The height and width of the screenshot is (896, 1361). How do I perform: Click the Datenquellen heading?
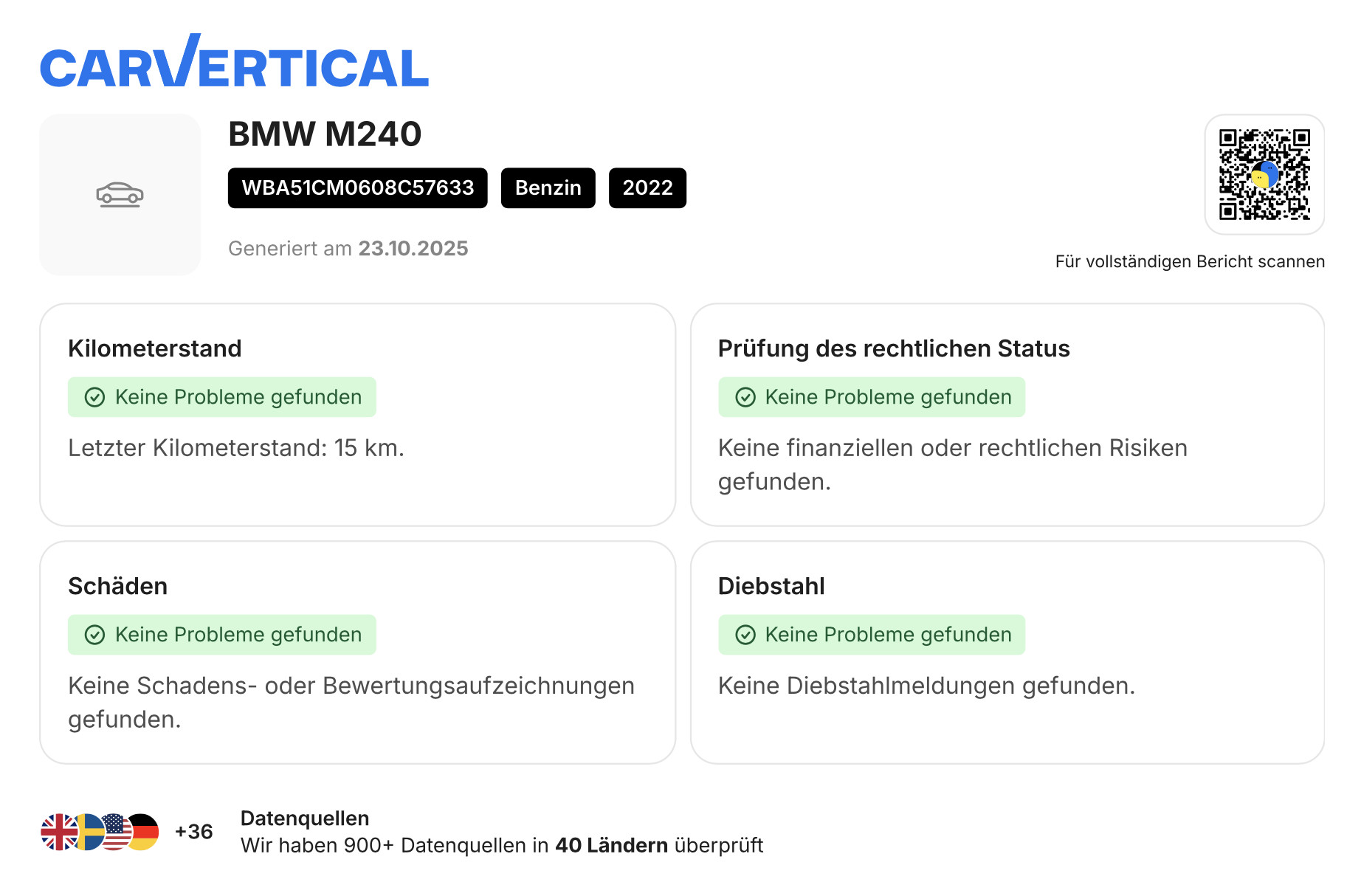(305, 819)
